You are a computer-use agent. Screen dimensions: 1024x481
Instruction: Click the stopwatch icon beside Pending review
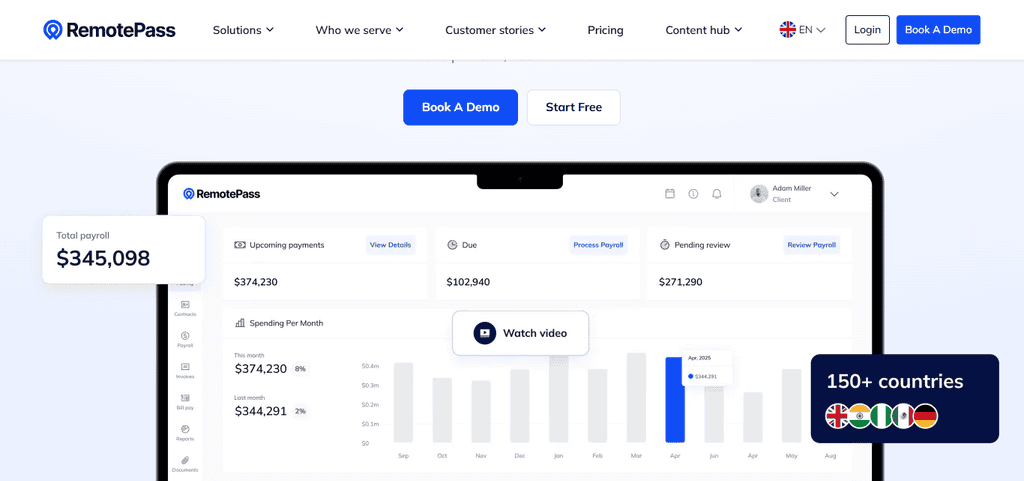[x=664, y=245]
